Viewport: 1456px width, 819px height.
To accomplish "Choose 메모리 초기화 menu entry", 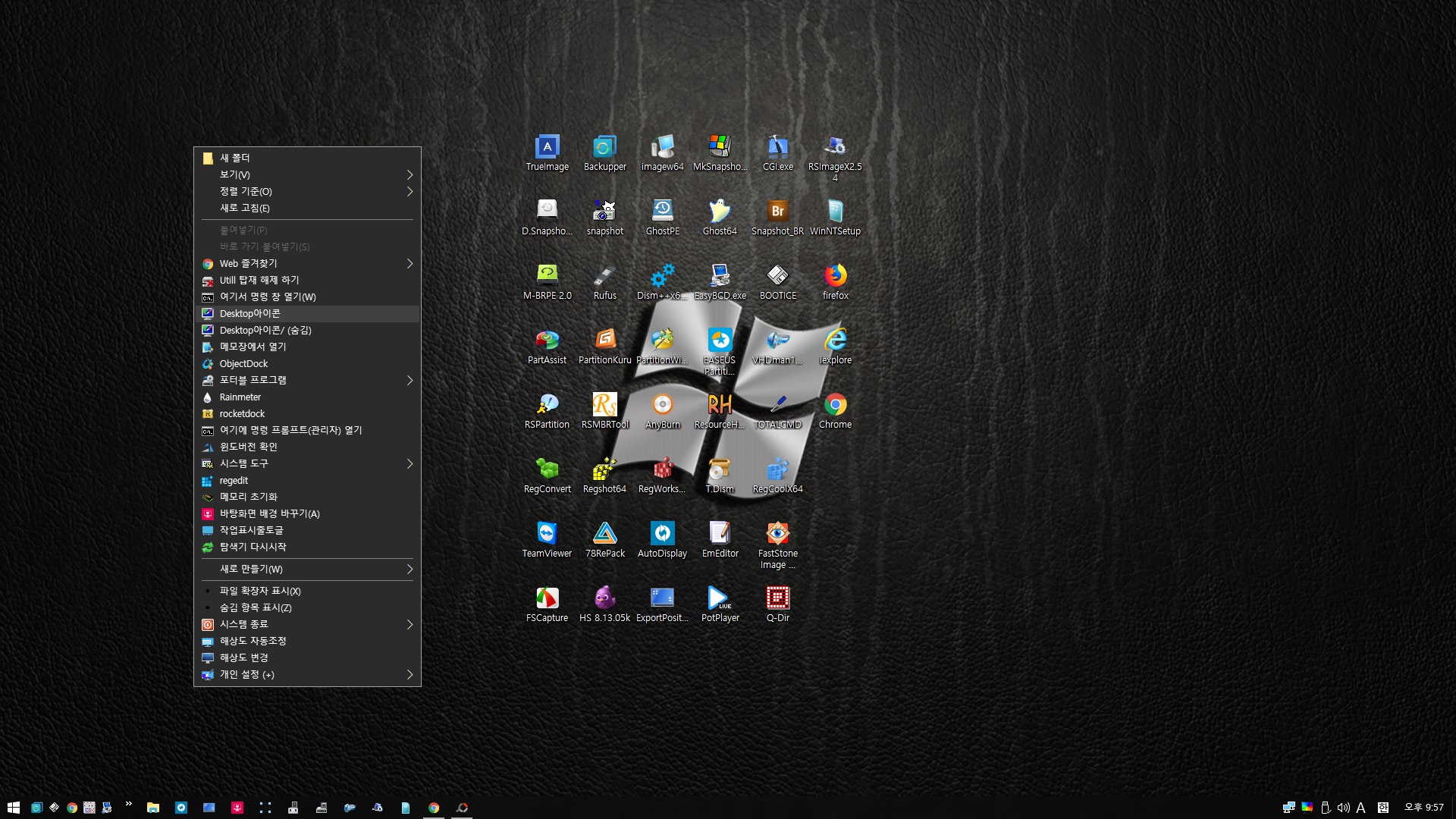I will point(307,497).
